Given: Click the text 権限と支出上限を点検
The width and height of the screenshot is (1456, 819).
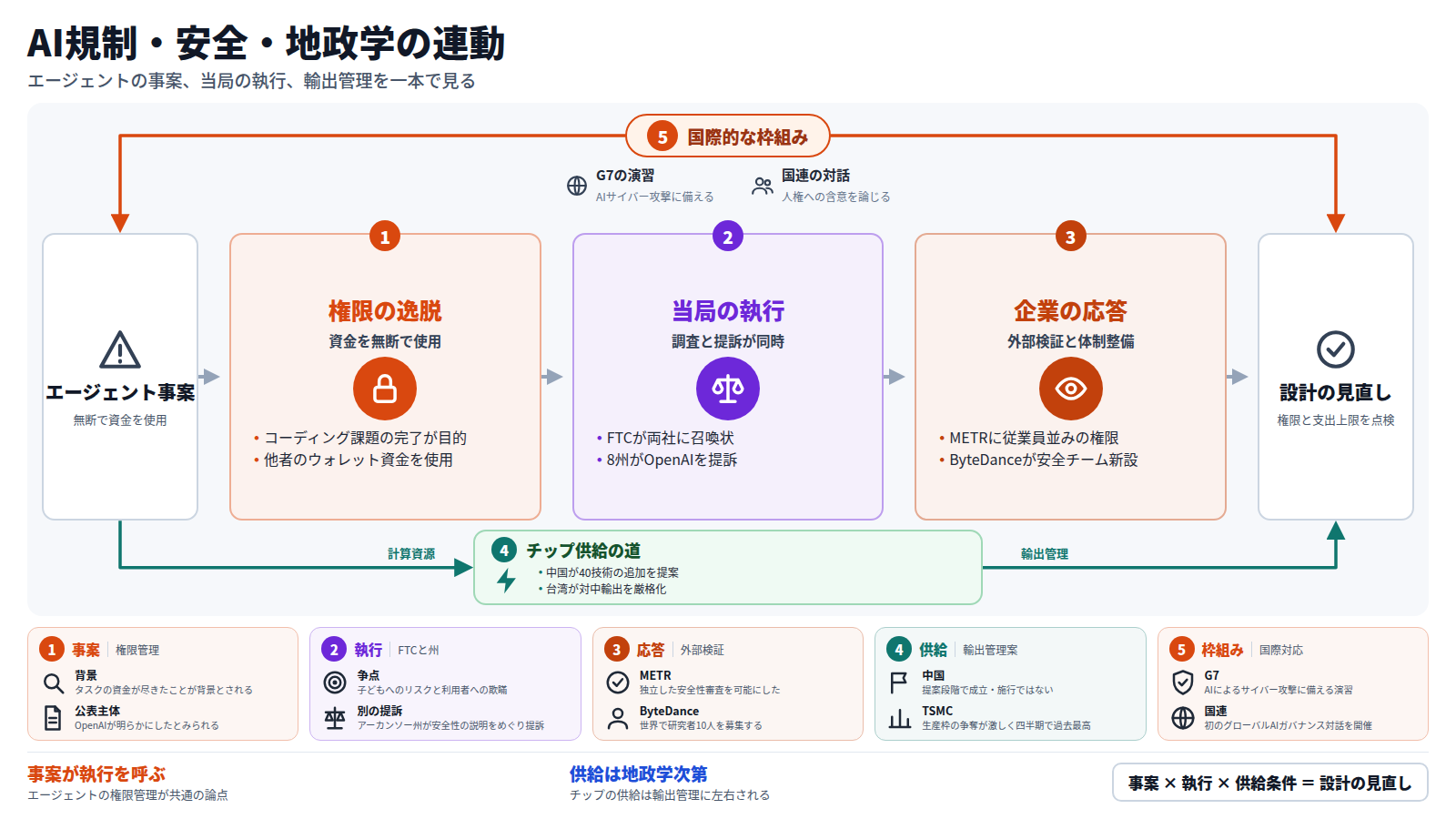Looking at the screenshot, I should click(1336, 420).
